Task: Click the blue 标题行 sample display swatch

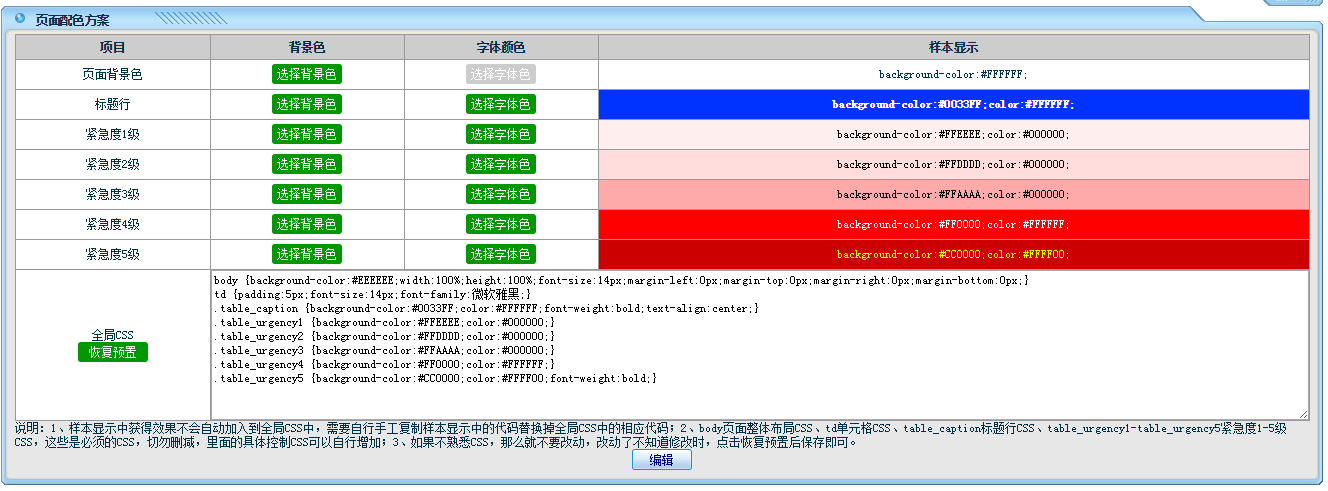Action: [953, 104]
